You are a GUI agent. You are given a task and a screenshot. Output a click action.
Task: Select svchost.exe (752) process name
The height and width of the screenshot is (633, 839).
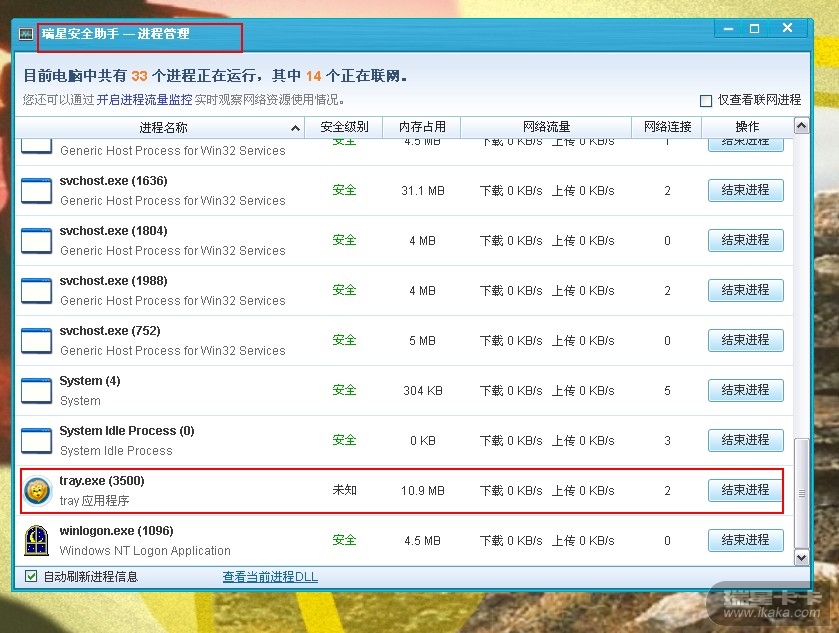coord(110,331)
